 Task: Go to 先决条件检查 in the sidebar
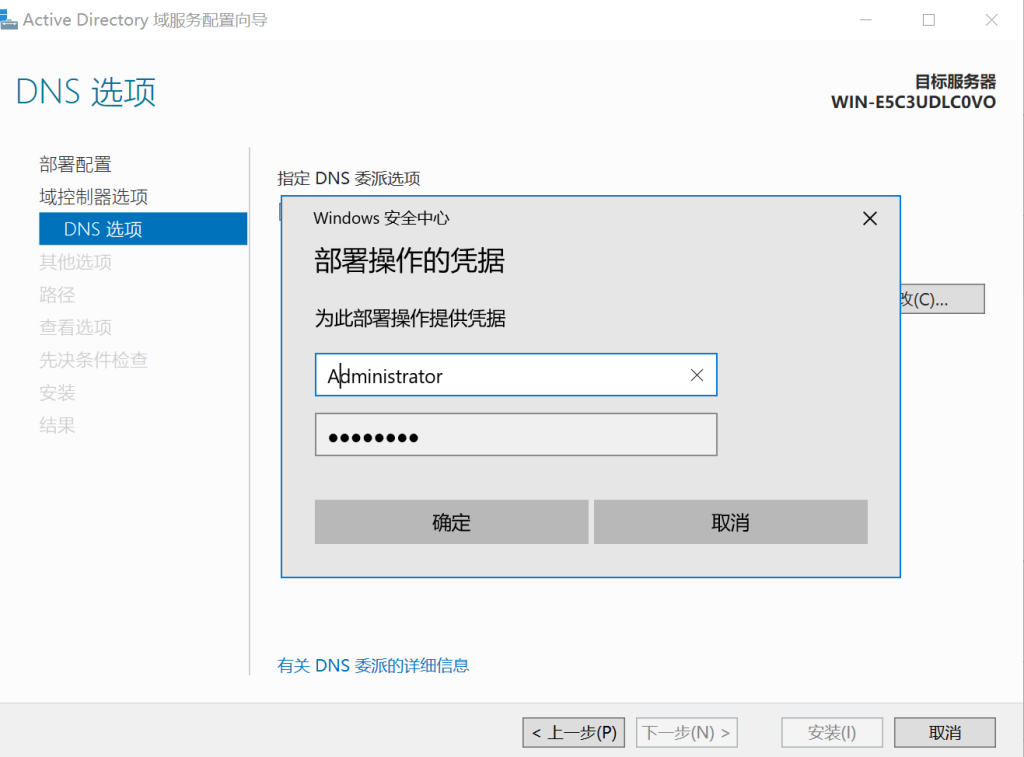pos(93,360)
